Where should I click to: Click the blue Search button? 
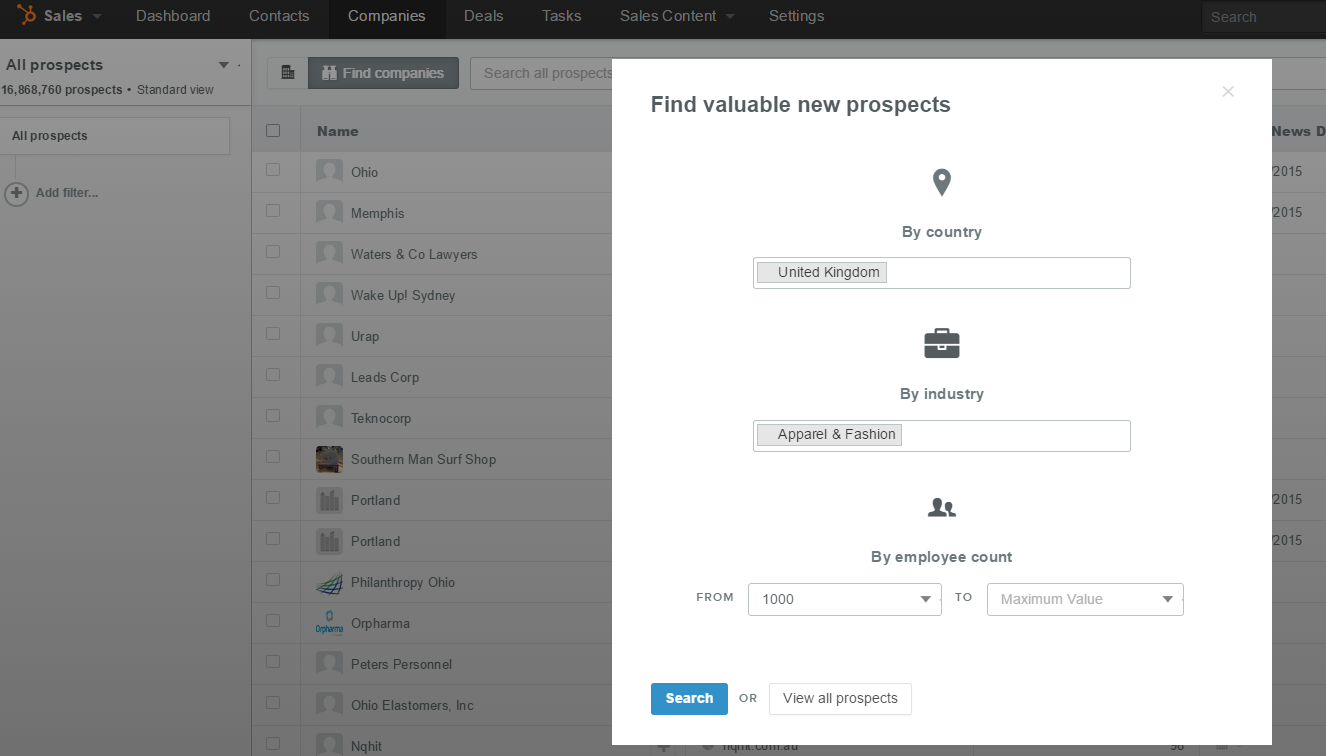pos(689,699)
